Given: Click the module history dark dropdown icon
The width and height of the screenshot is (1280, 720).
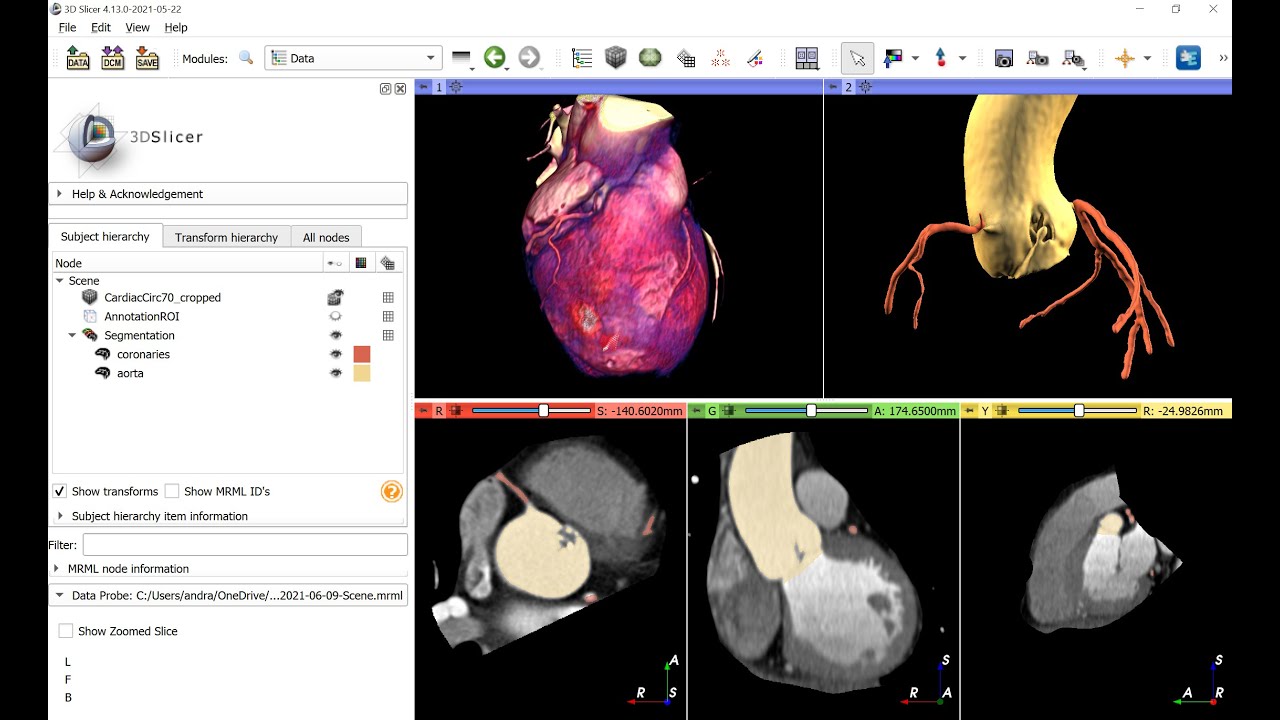Looking at the screenshot, I should 461,58.
